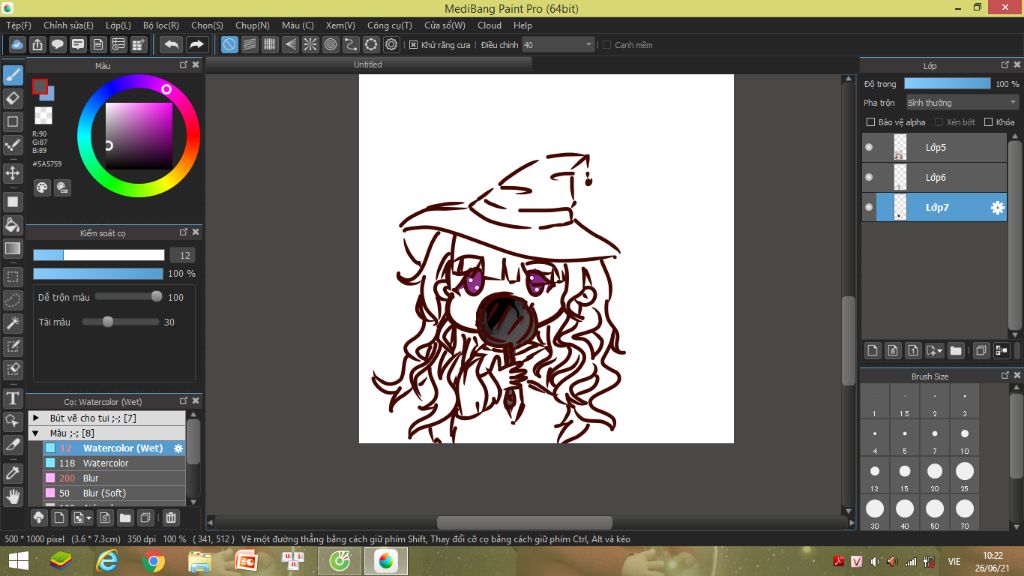Select the Blur brush with size 200
This screenshot has height=576, width=1024.
pyautogui.click(x=114, y=478)
